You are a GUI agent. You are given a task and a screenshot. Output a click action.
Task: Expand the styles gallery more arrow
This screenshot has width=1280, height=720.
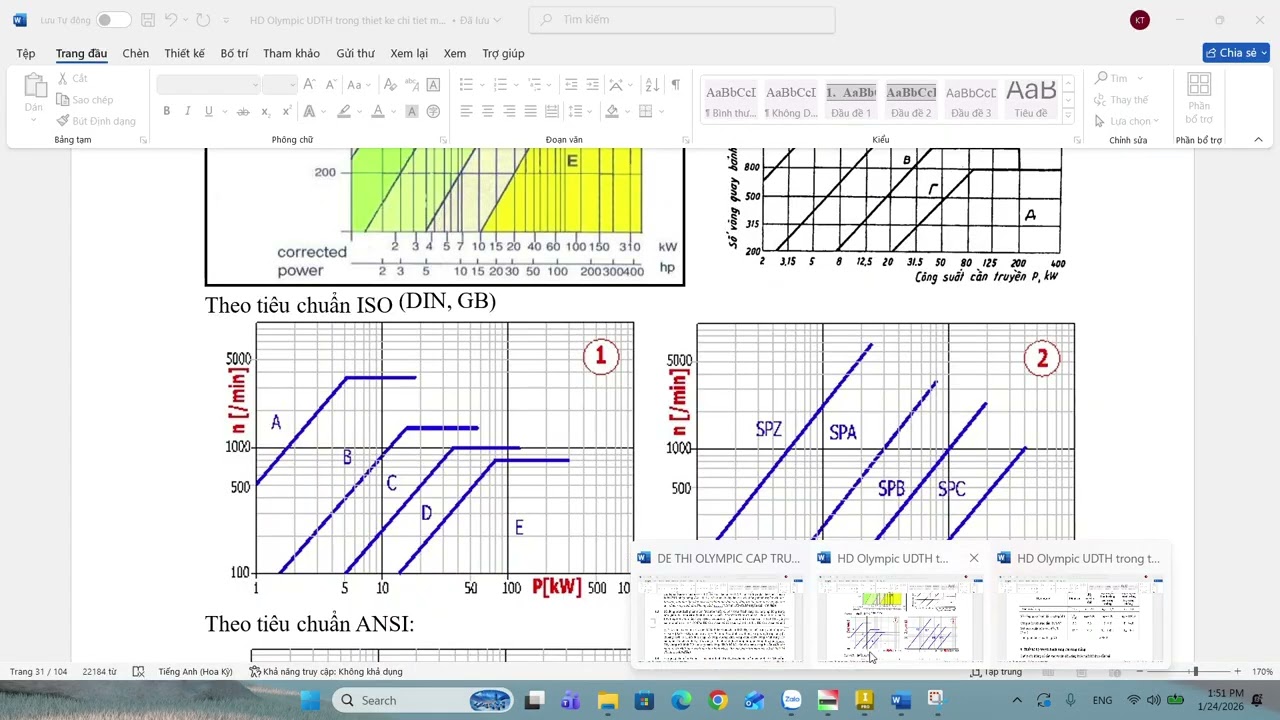[x=1068, y=116]
